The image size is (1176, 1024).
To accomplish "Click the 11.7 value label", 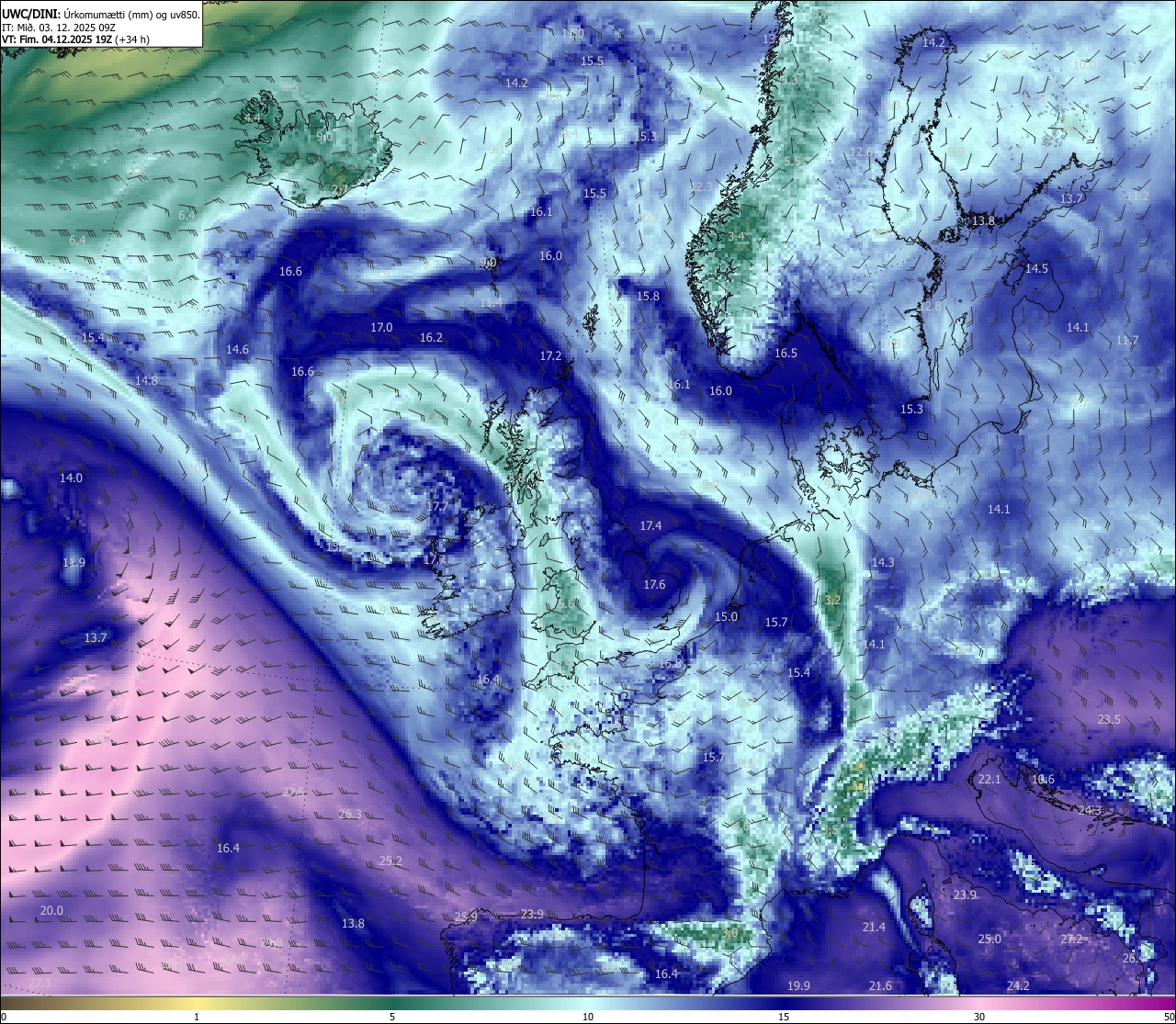I will [1126, 340].
